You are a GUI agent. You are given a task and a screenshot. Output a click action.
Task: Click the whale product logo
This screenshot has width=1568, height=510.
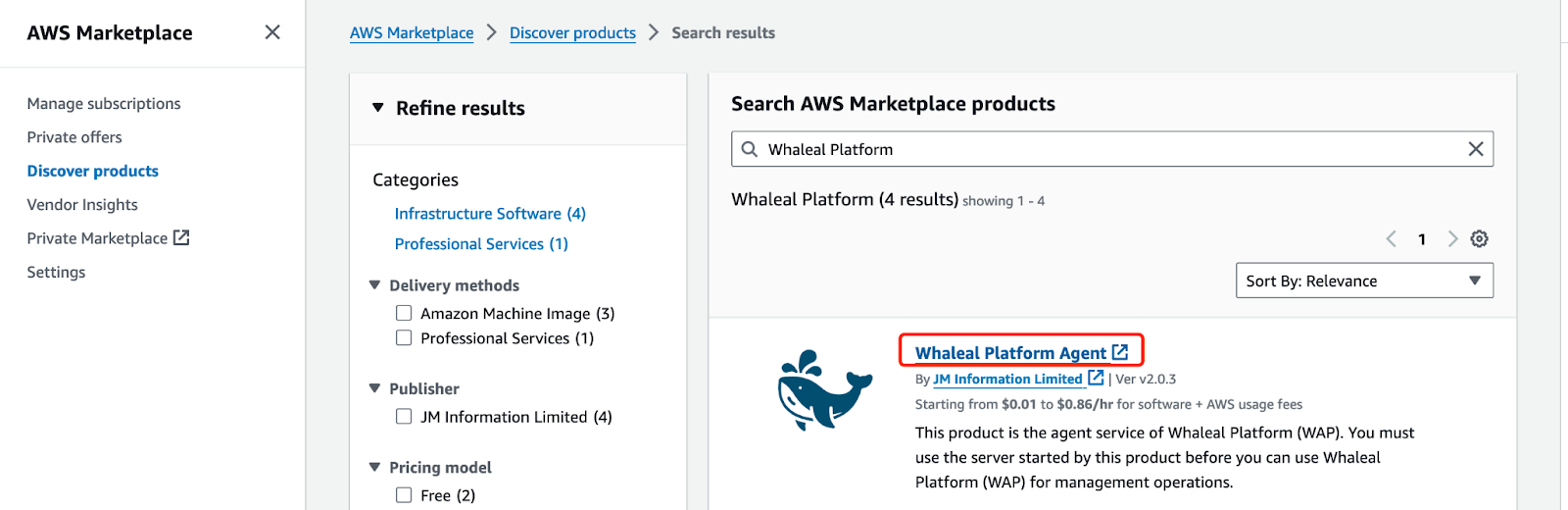(824, 390)
